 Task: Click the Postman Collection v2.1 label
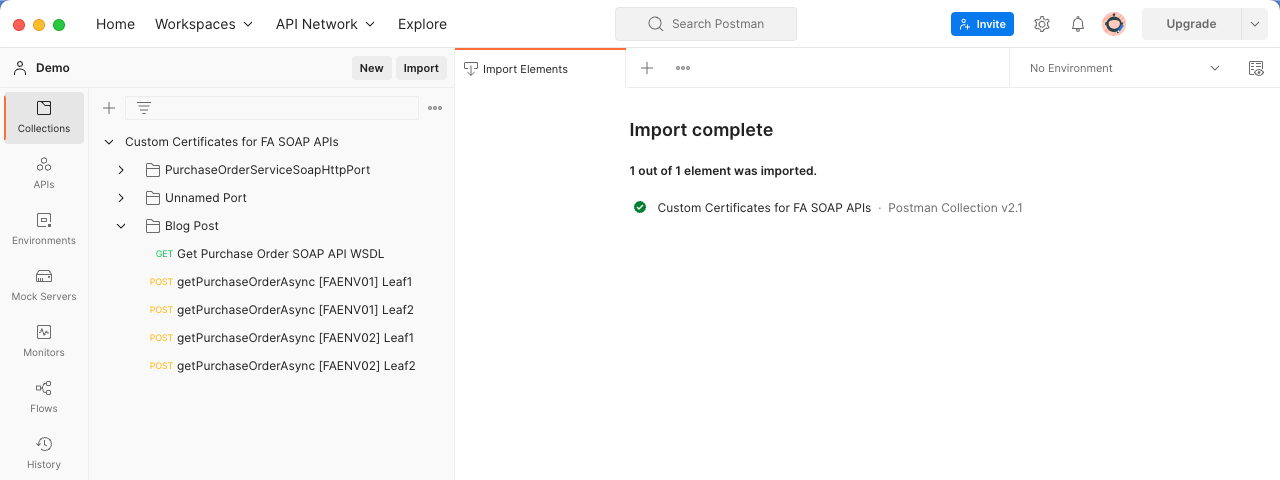tap(955, 208)
